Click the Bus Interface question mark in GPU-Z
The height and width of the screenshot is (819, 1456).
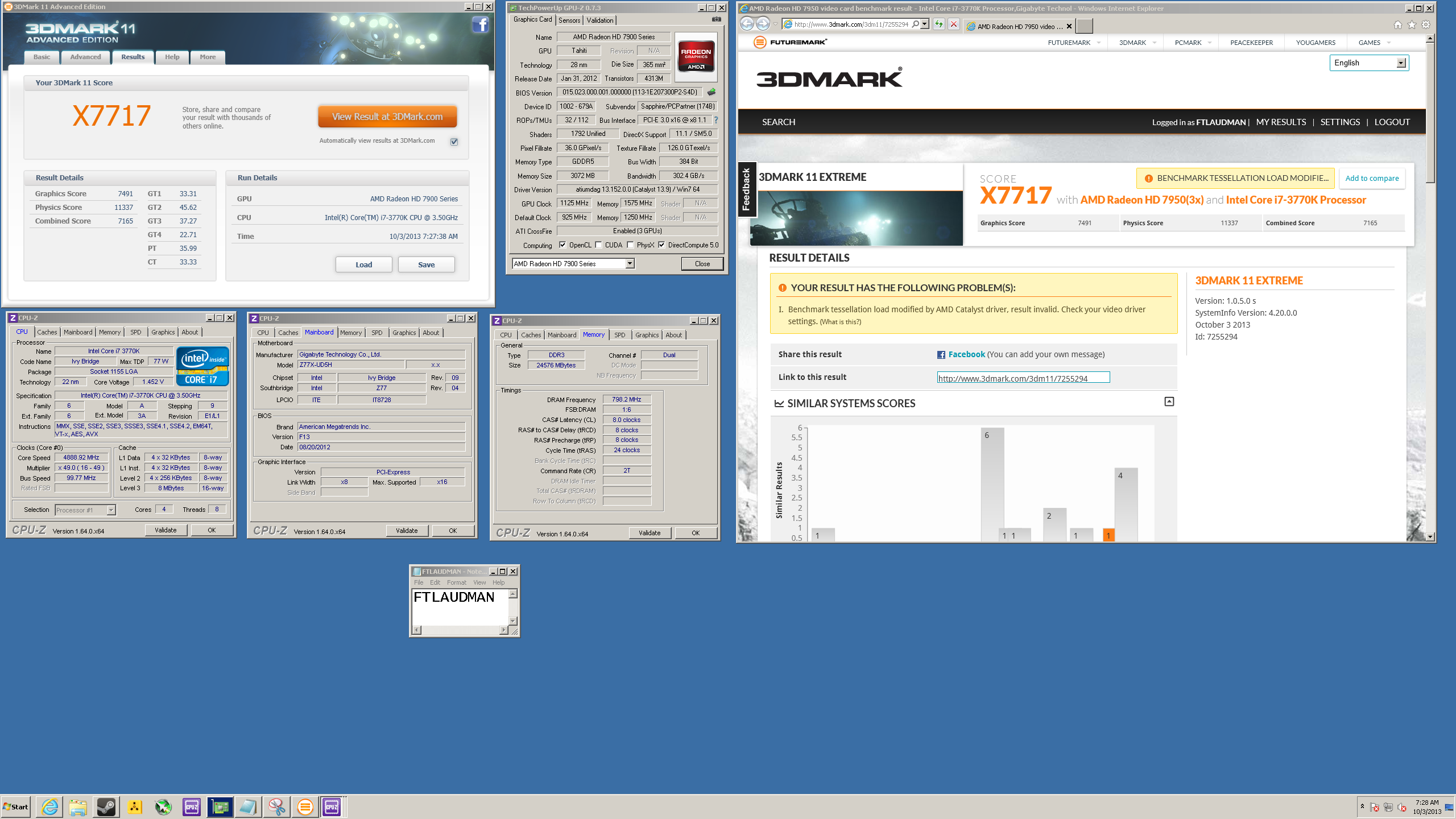[716, 120]
